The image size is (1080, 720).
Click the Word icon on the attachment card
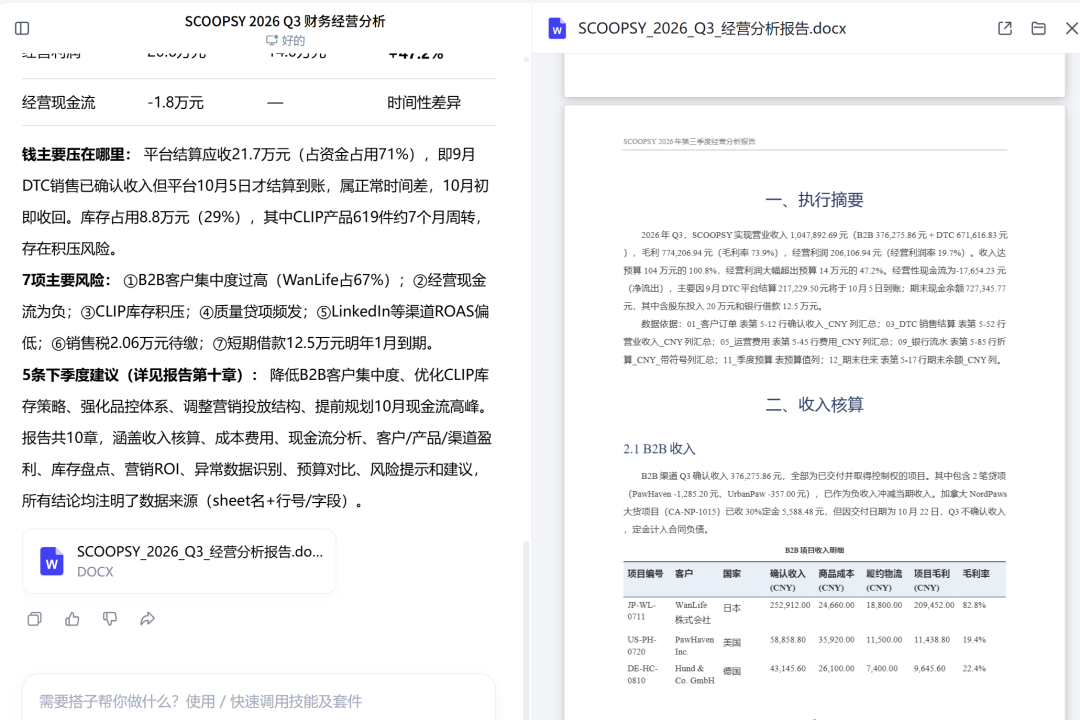pyautogui.click(x=52, y=561)
